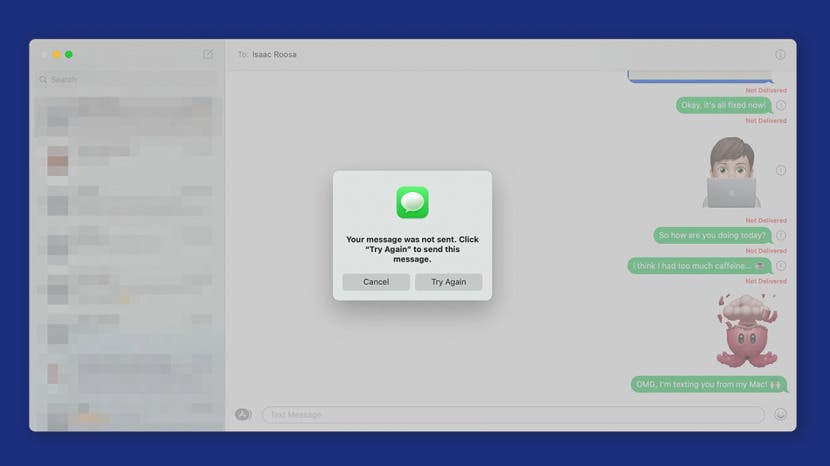Open the emoji picker icon

click(780, 414)
